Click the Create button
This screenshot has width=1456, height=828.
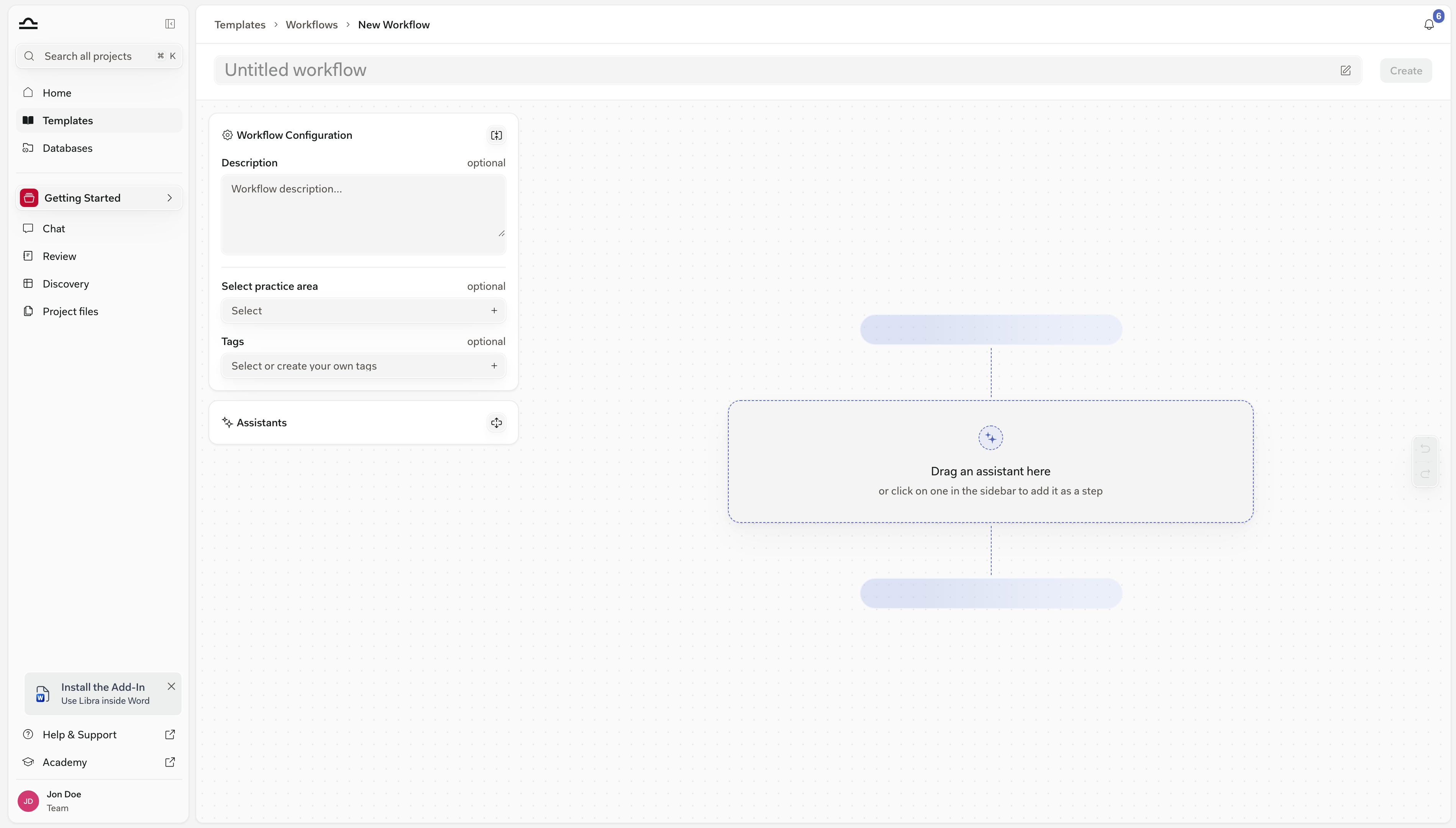click(1405, 71)
